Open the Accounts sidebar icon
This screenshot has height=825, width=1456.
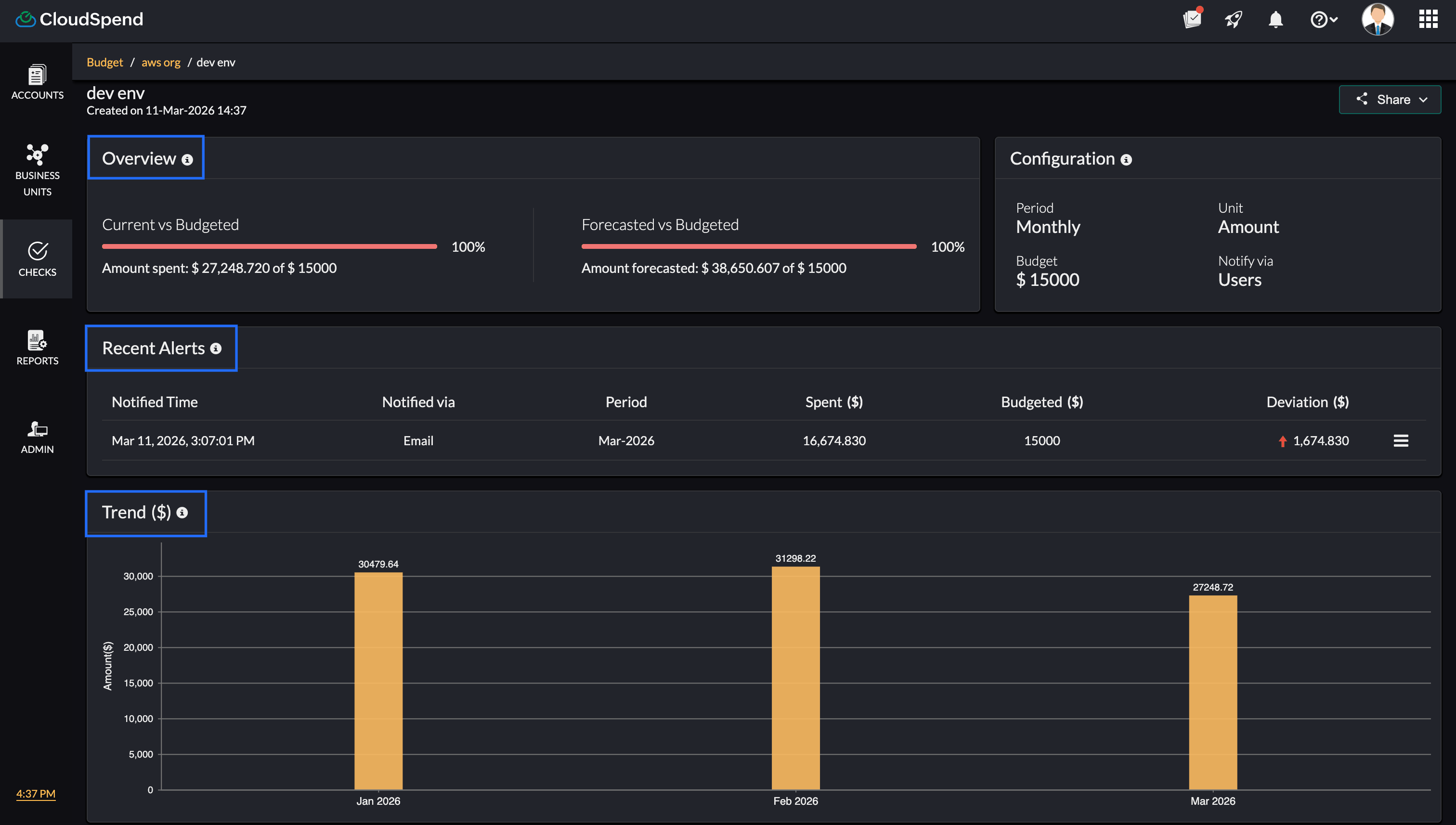coord(38,82)
